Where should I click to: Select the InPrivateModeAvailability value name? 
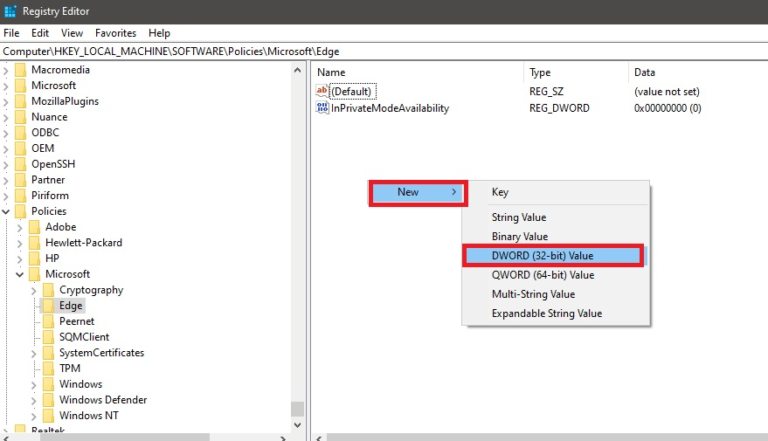(390, 108)
